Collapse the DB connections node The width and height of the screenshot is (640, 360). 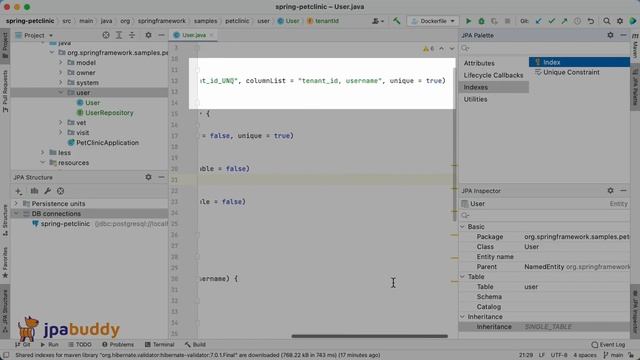point(16,213)
